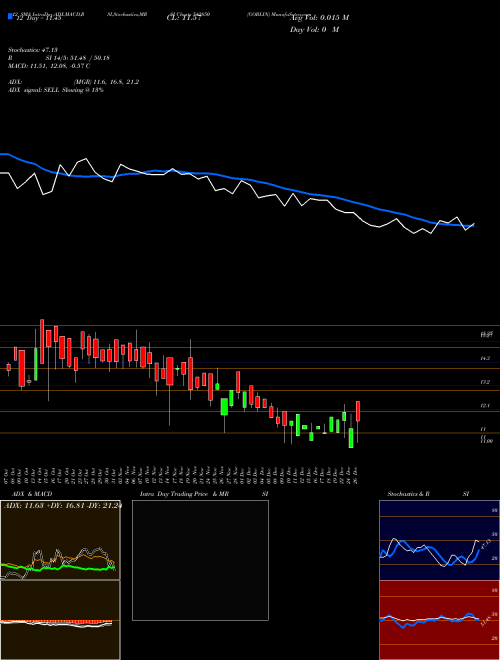Image resolution: width=500 pixels, height=660 pixels.
Task: Click the 13.2 price axis label
Action: click(x=485, y=382)
